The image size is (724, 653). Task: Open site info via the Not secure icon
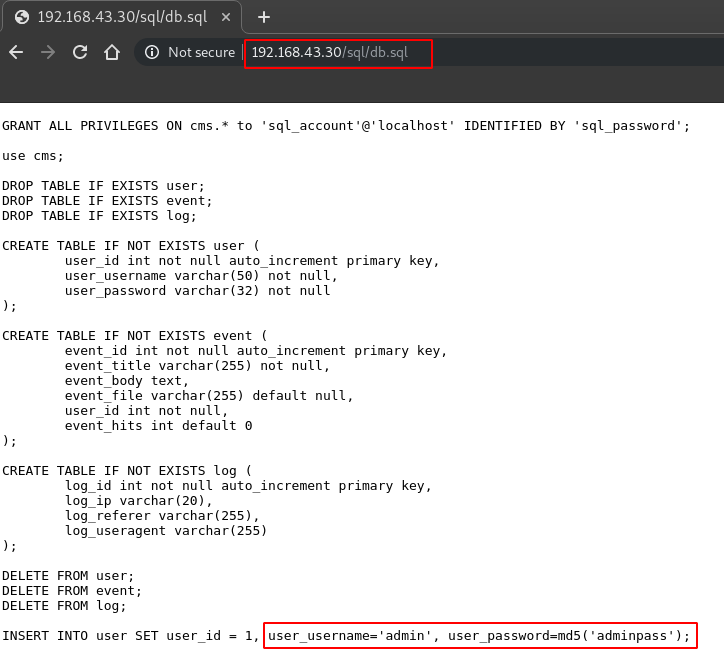[x=152, y=52]
